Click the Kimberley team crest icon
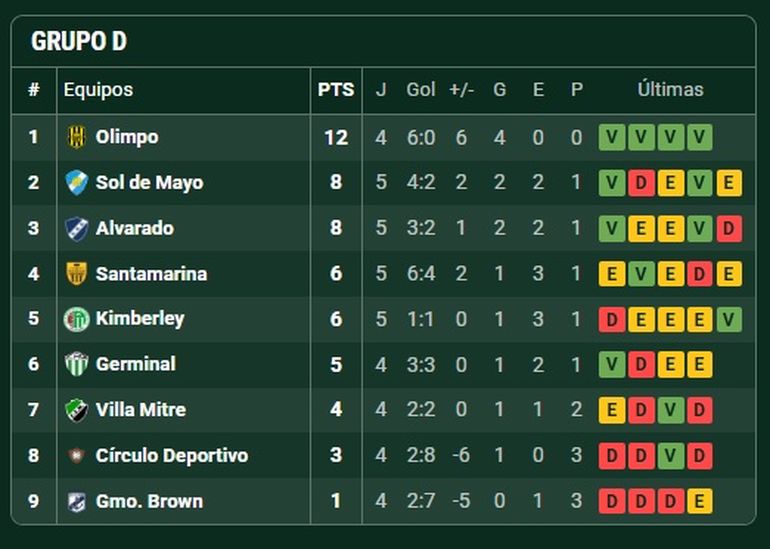Image resolution: width=770 pixels, height=549 pixels. 77,319
